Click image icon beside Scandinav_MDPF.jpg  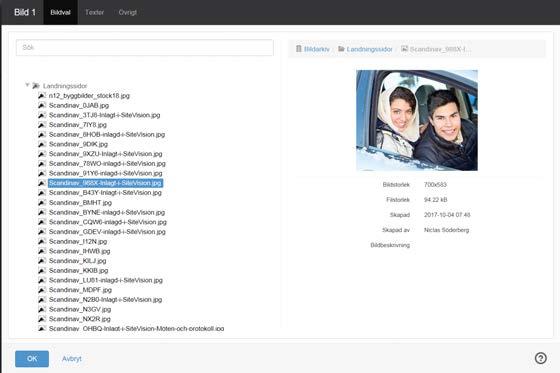(x=42, y=290)
